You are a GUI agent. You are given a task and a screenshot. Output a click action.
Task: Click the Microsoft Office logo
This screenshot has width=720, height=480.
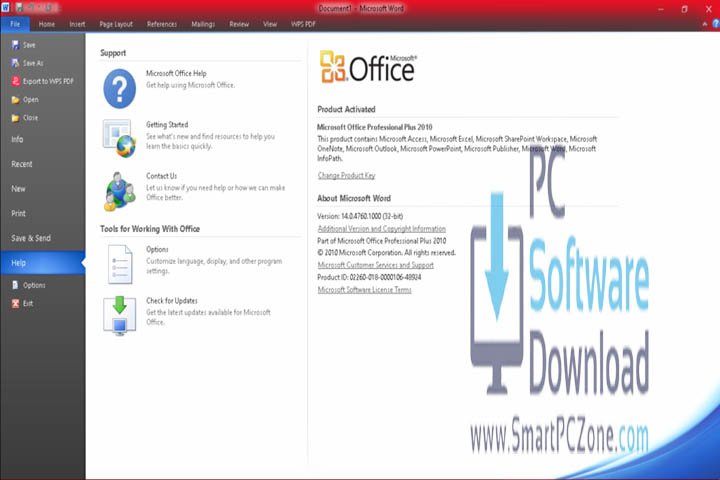[x=368, y=67]
